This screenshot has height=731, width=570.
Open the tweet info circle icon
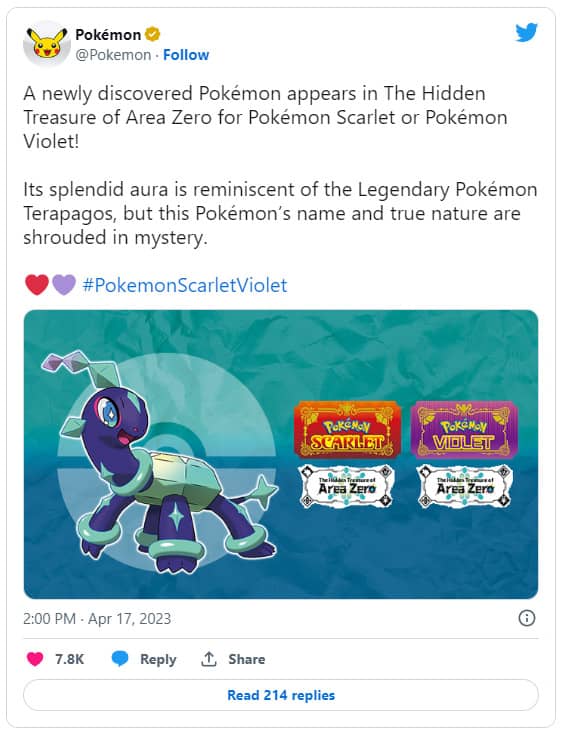527,618
